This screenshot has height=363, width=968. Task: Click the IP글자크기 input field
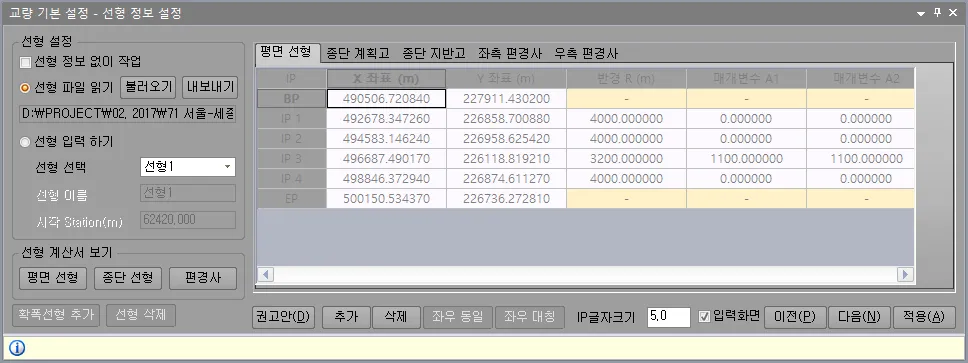tap(669, 317)
